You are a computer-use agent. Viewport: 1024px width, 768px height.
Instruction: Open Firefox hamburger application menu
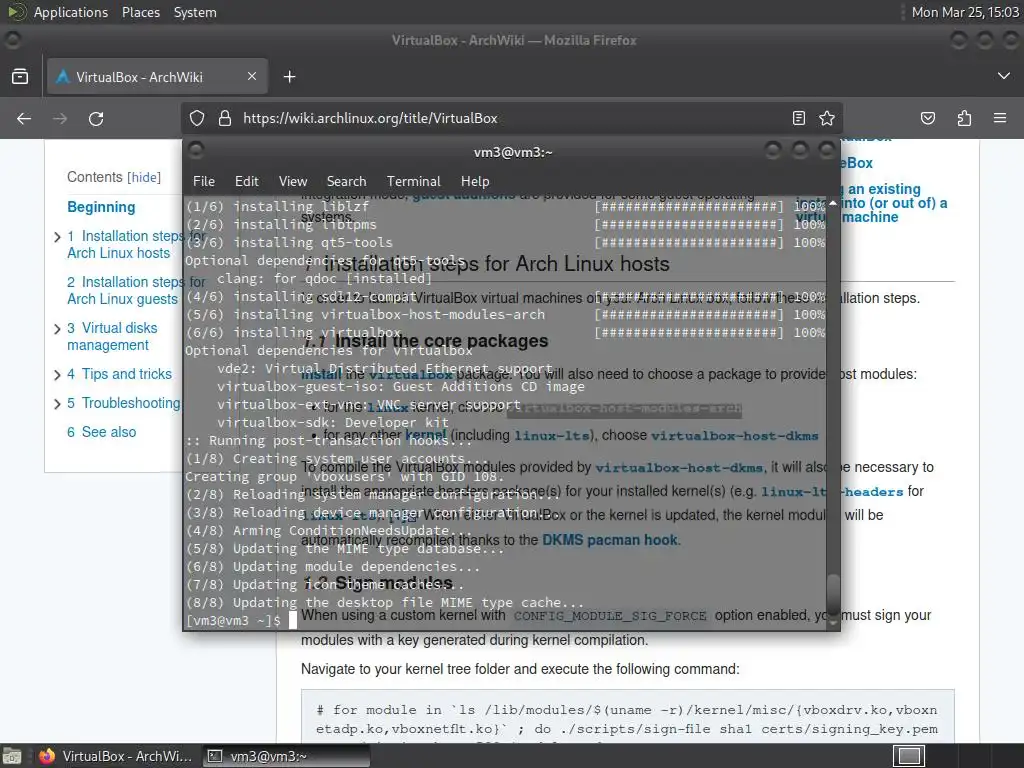coord(1000,118)
